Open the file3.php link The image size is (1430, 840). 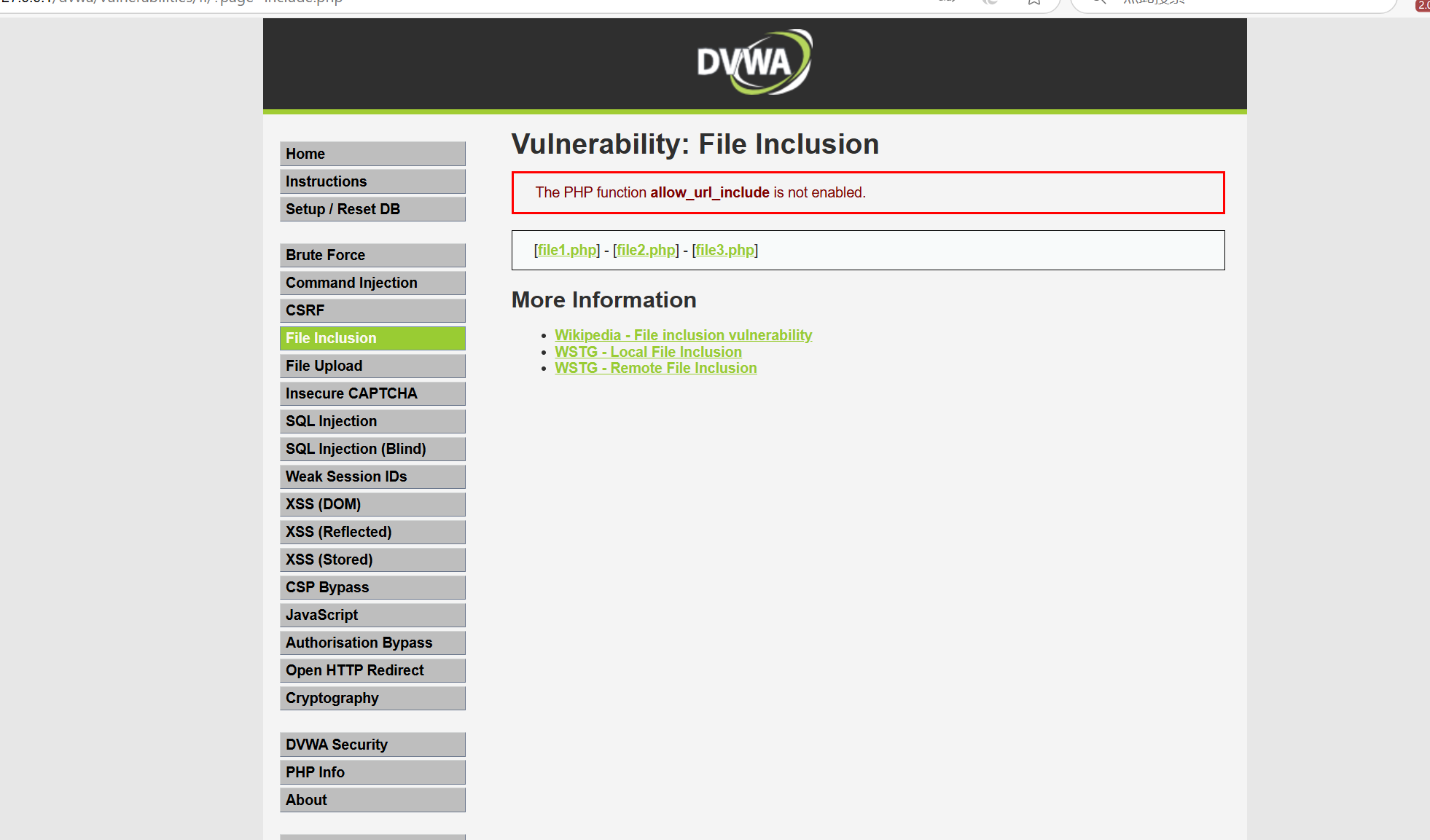pyautogui.click(x=724, y=250)
